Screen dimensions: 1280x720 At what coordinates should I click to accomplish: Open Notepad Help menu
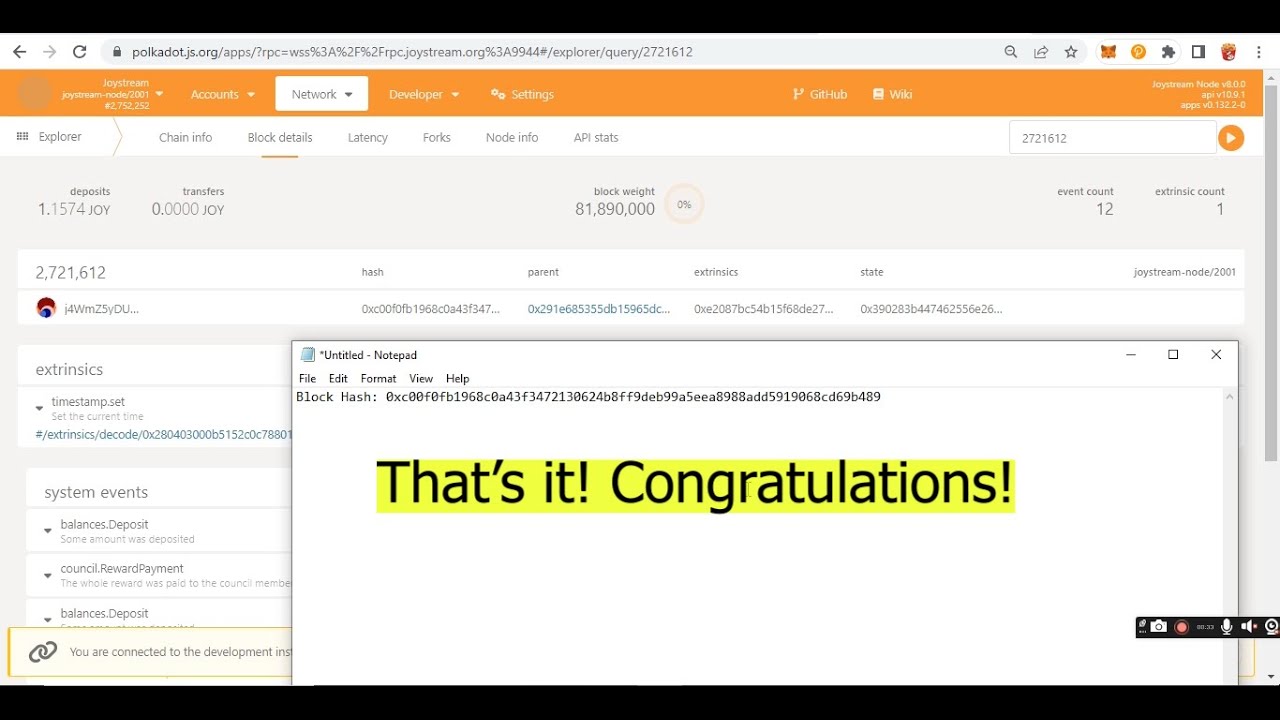click(457, 378)
